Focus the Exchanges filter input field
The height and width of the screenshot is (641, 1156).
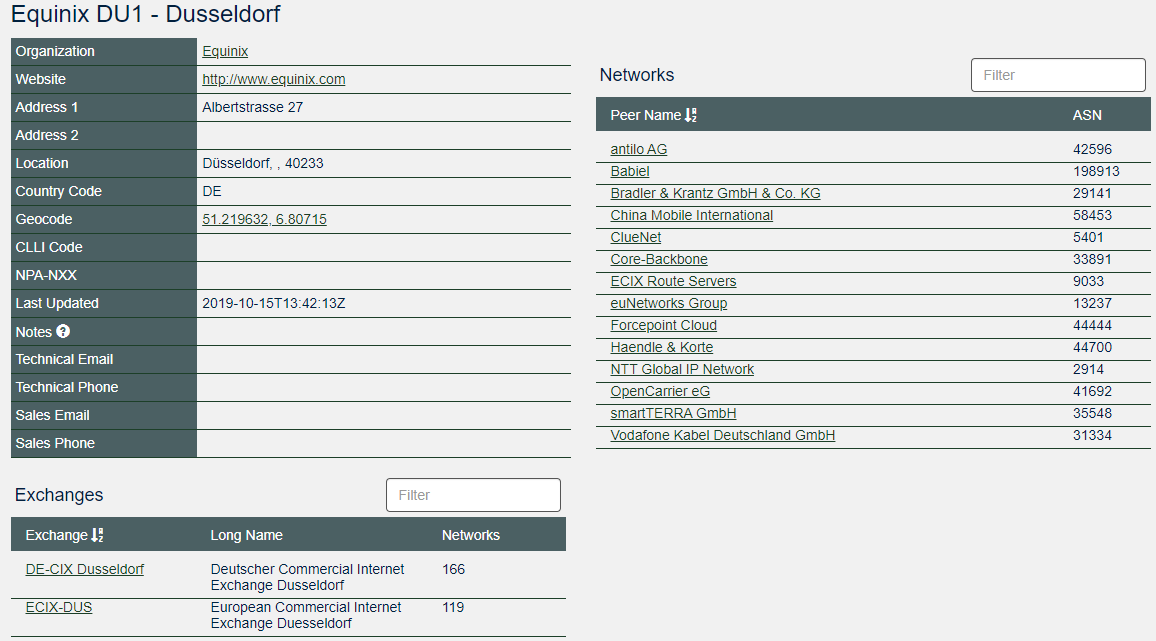coord(473,495)
